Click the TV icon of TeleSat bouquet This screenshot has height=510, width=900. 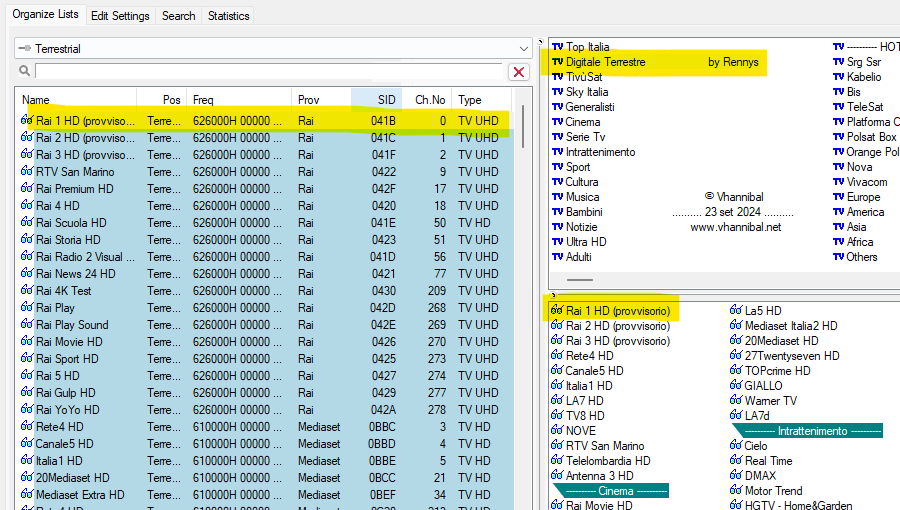(x=839, y=107)
